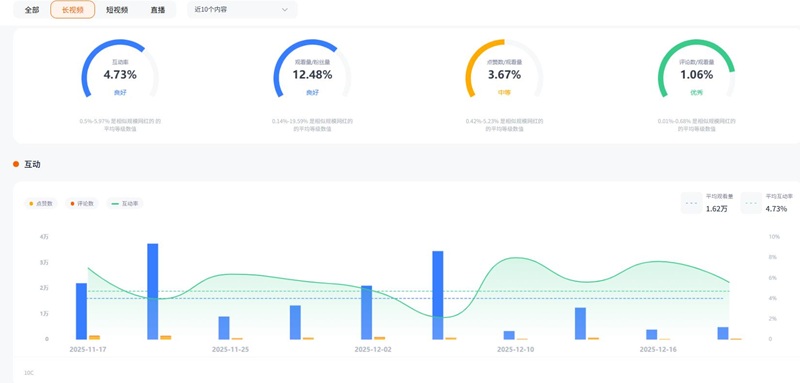The height and width of the screenshot is (383, 800).
Task: Click the orange bar at 2025-11-17
Action: [x=94, y=337]
